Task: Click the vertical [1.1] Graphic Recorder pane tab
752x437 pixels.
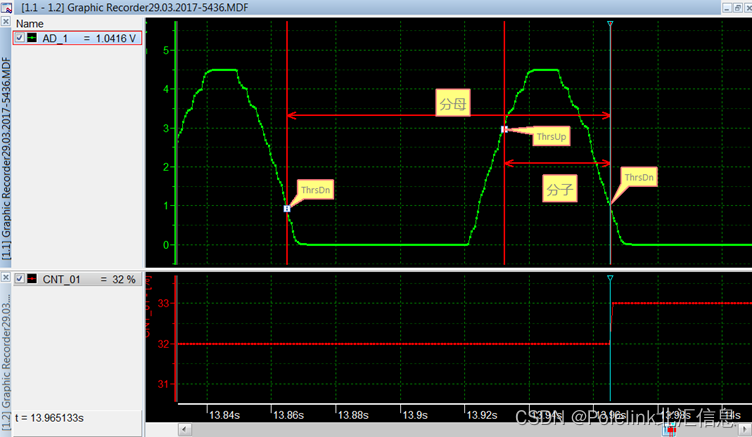Action: click(x=6, y=158)
